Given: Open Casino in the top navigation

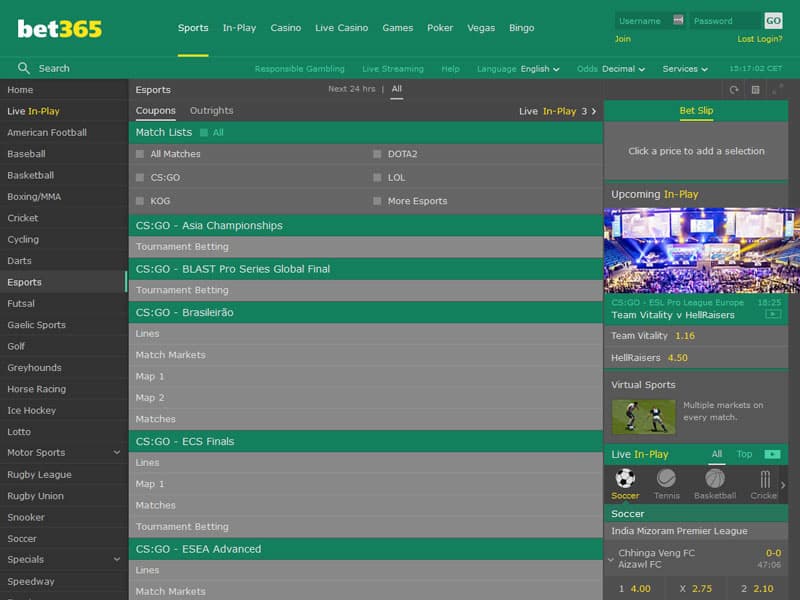Looking at the screenshot, I should point(285,28).
